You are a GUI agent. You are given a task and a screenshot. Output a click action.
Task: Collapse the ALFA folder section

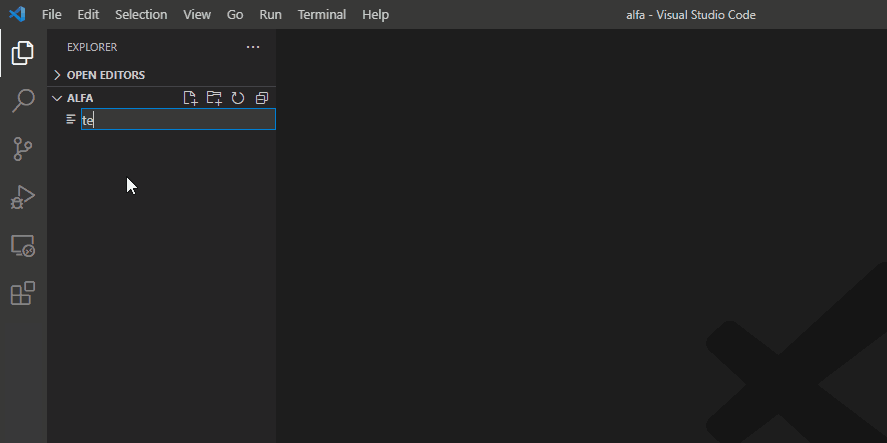(x=80, y=98)
